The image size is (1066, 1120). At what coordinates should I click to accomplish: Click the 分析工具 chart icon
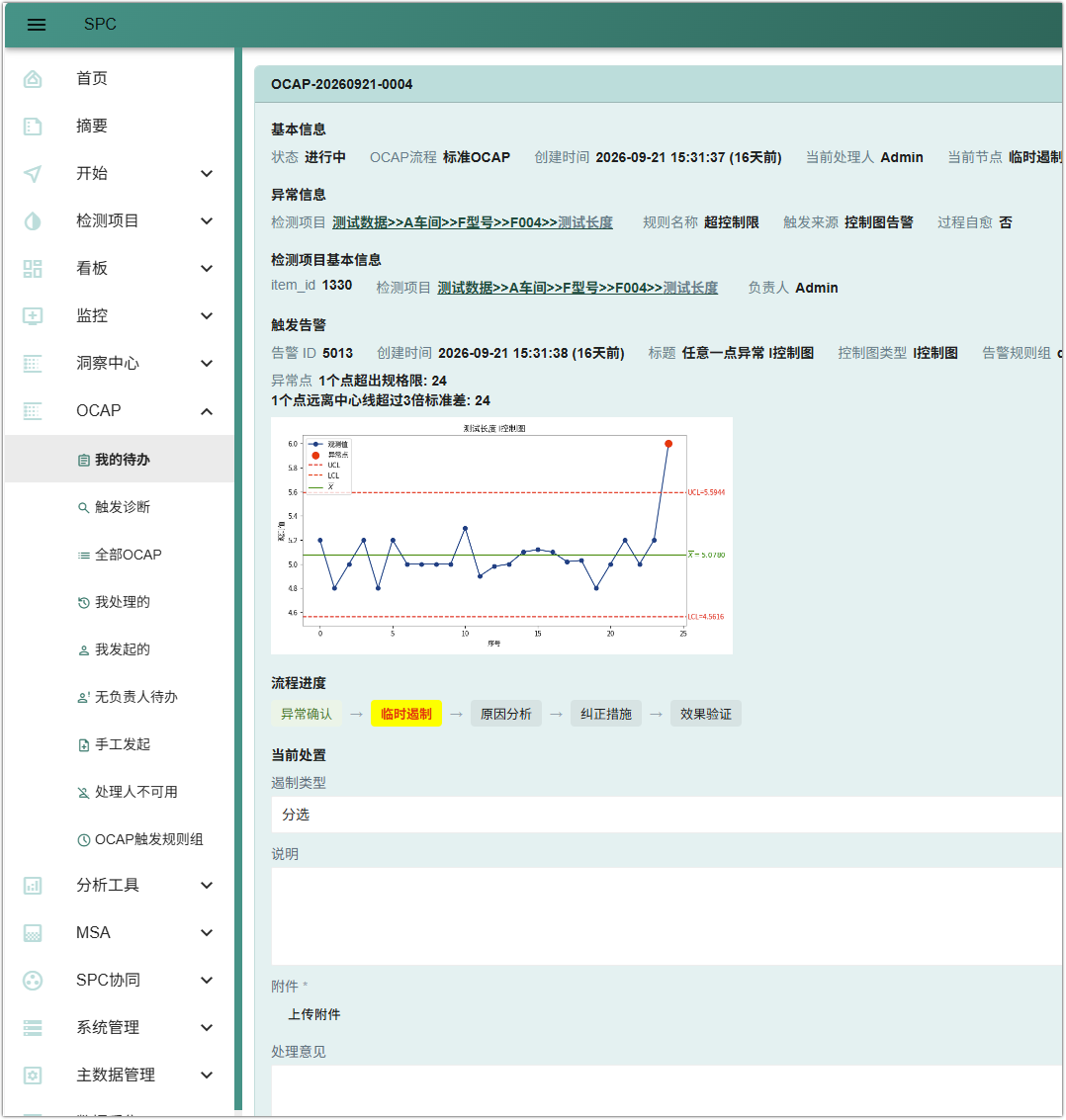33,886
